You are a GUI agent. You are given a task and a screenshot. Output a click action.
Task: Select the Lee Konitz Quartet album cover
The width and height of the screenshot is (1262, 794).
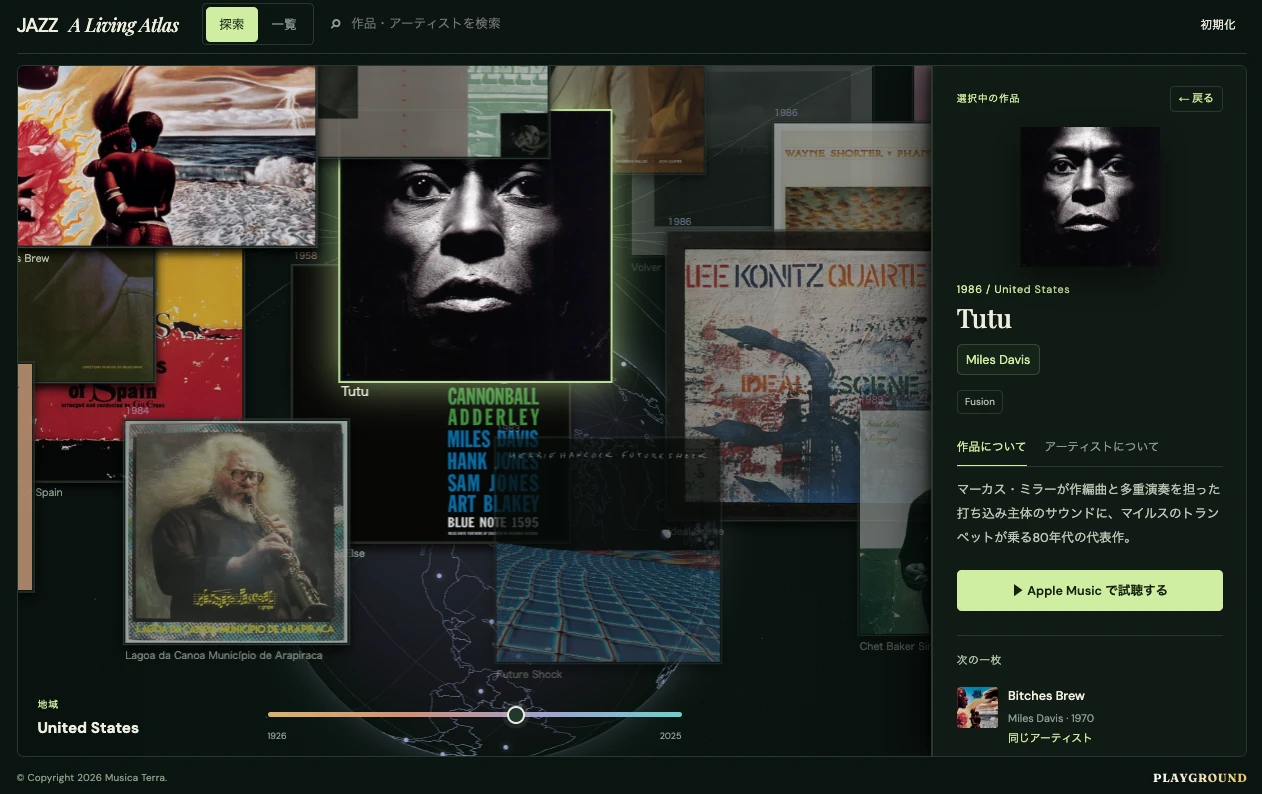[x=800, y=375]
